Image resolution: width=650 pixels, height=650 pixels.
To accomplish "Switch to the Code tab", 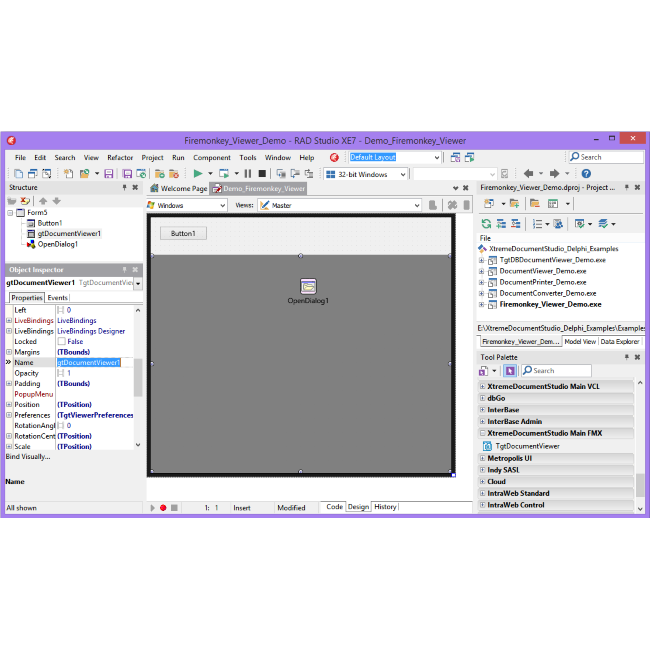I will coord(334,507).
